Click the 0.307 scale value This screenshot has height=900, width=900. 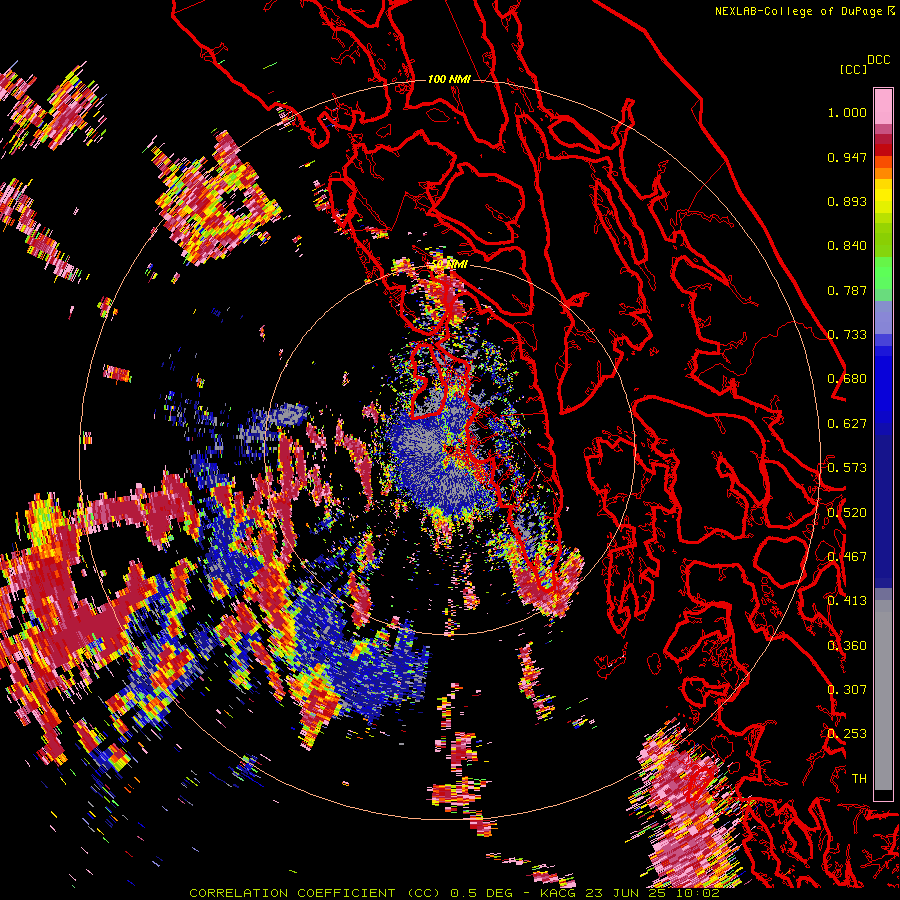point(847,689)
